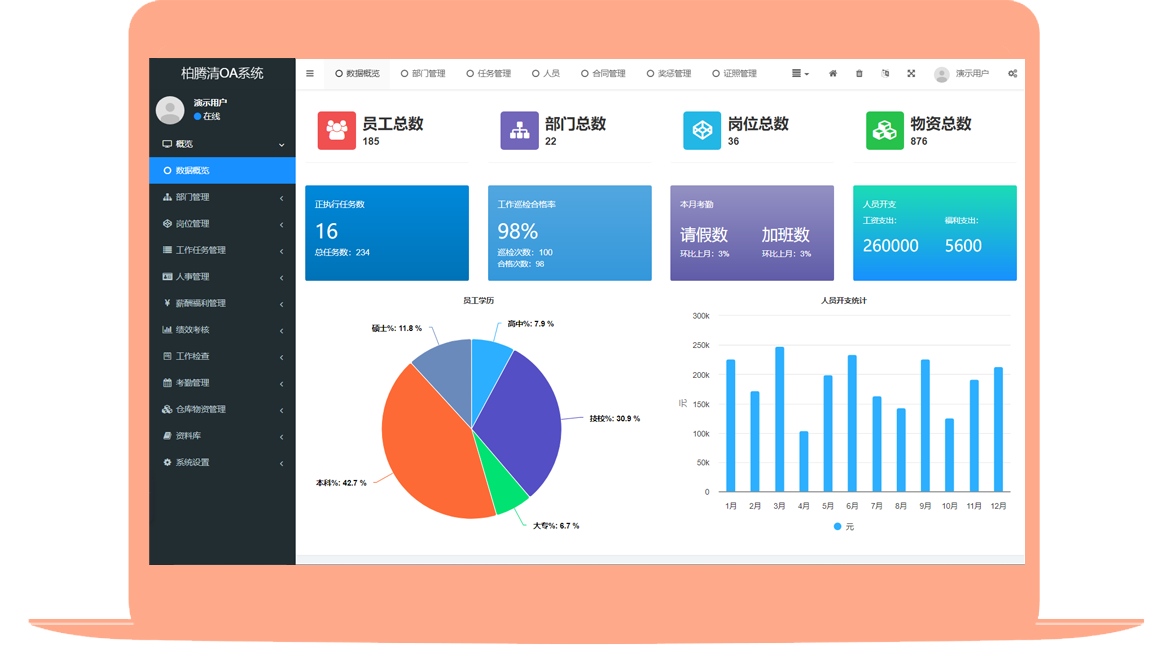Image resolution: width=1171 pixels, height=648 pixels.
Task: Click the gears settings icon at top right
Action: pos(1013,73)
